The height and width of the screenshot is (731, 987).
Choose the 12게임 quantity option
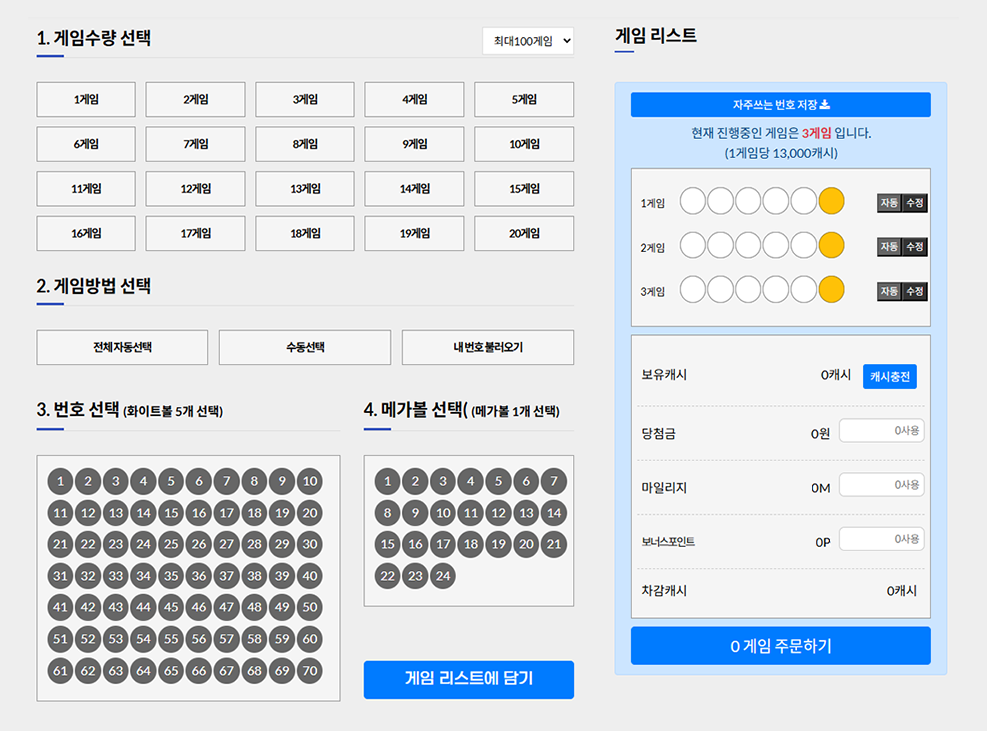click(195, 189)
